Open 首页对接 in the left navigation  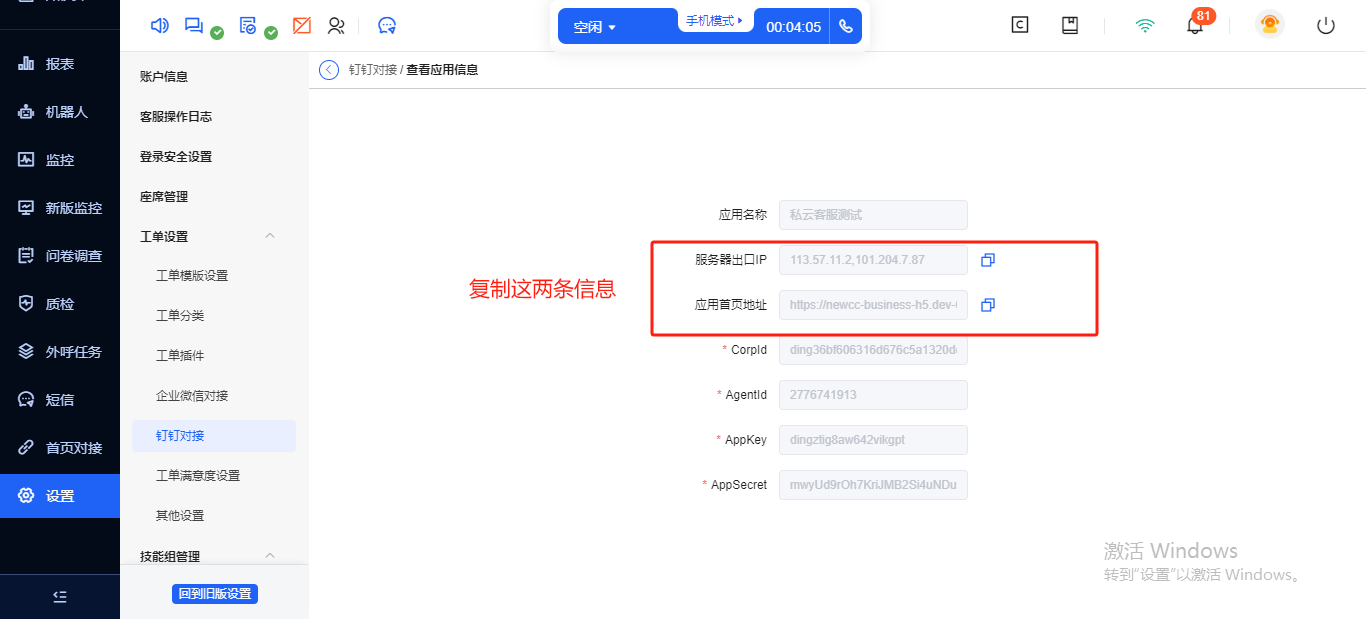pos(60,448)
